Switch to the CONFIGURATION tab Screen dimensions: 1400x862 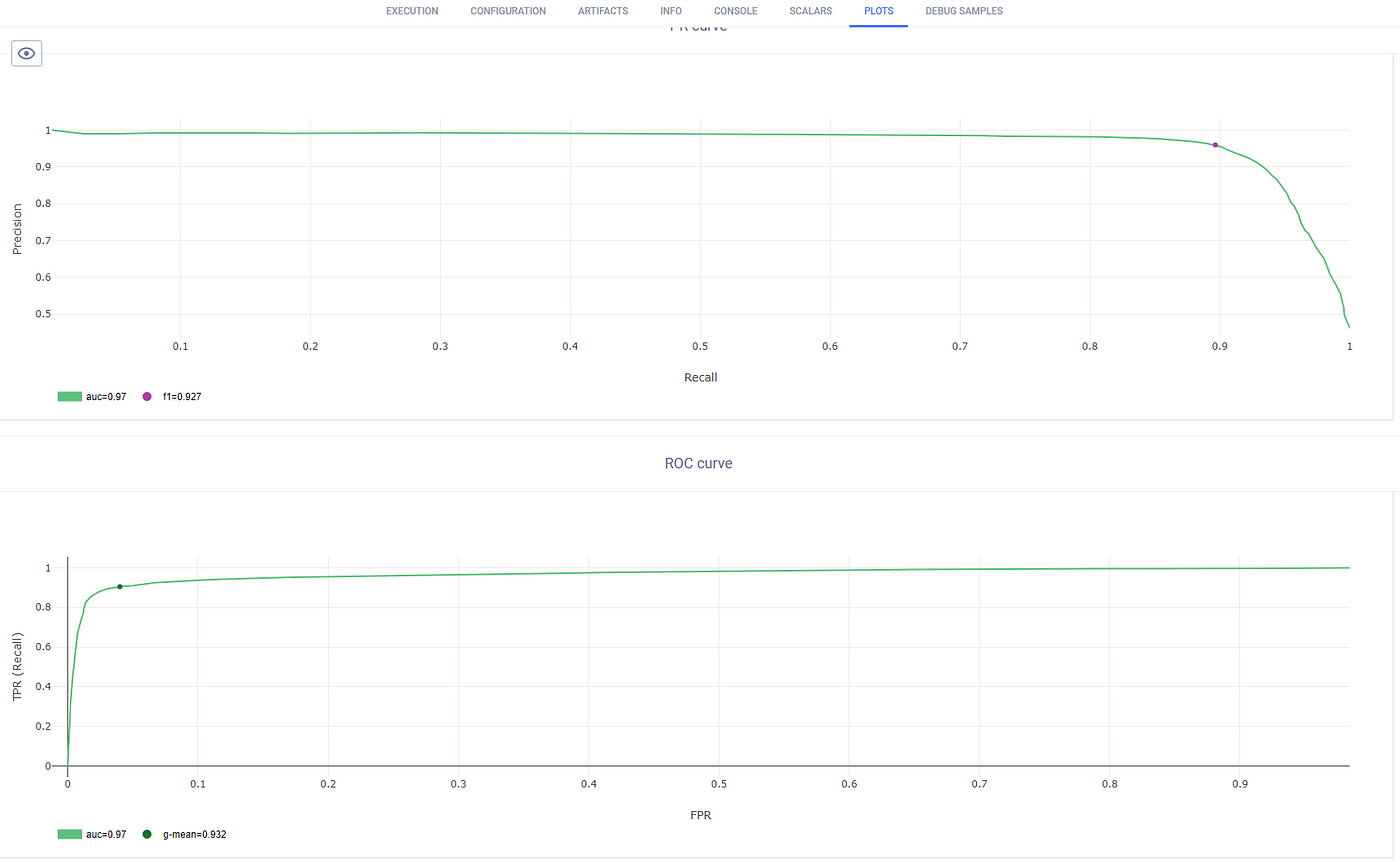pyautogui.click(x=508, y=11)
